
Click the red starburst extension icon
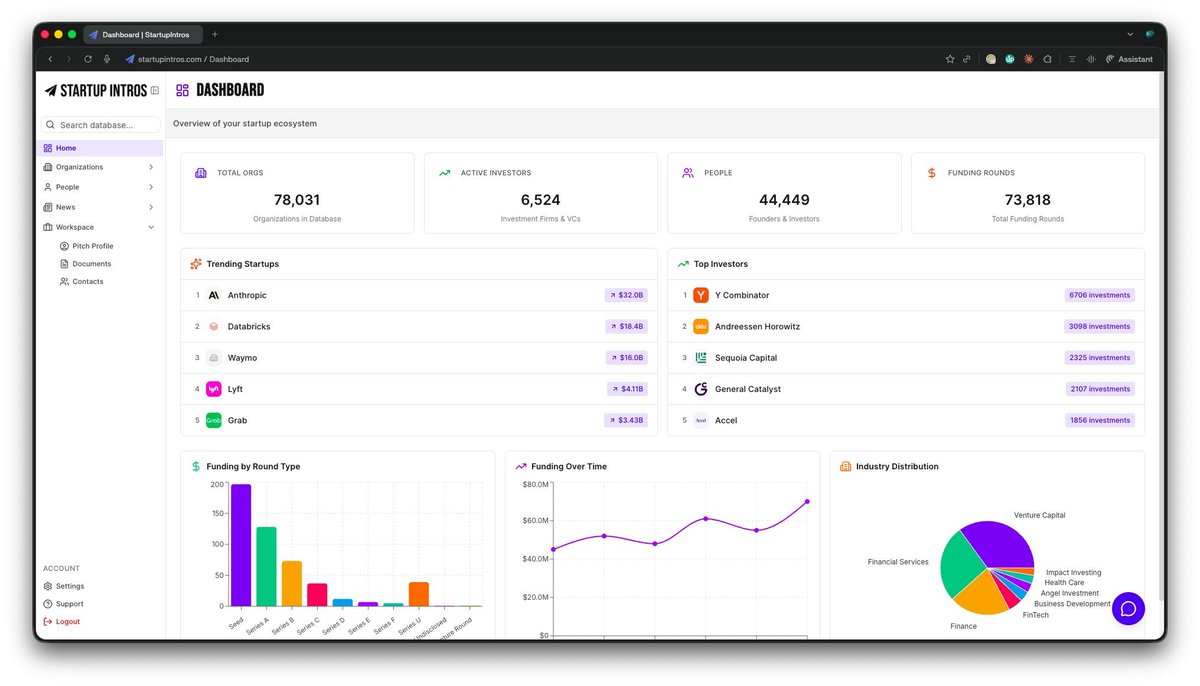tap(1029, 59)
